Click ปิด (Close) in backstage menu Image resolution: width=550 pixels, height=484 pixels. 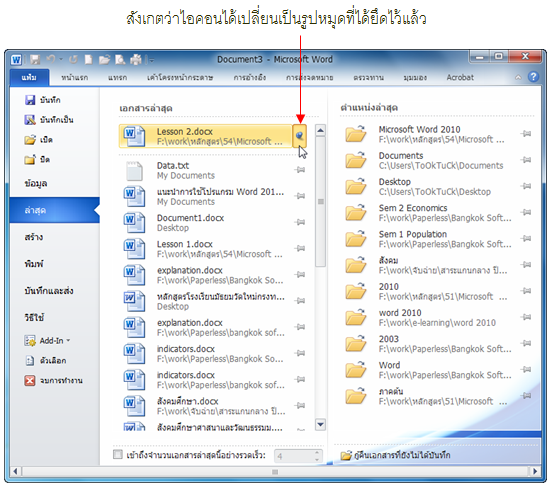37,160
